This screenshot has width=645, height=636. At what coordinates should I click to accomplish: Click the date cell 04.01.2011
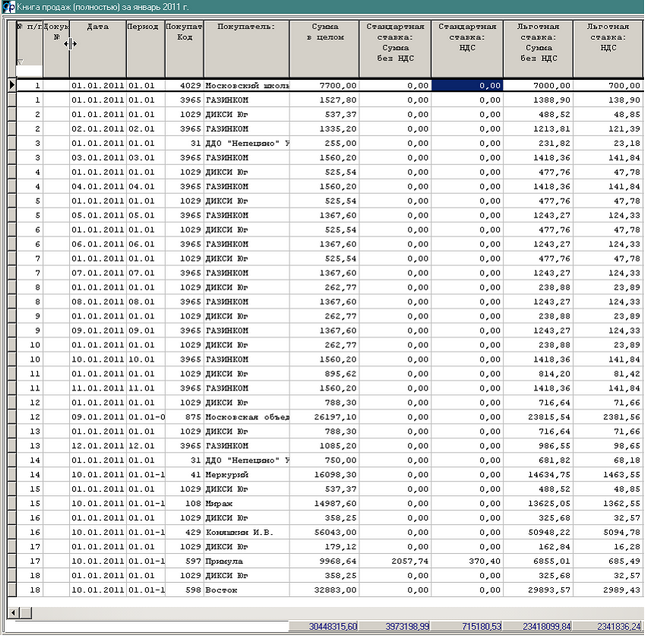[x=98, y=186]
